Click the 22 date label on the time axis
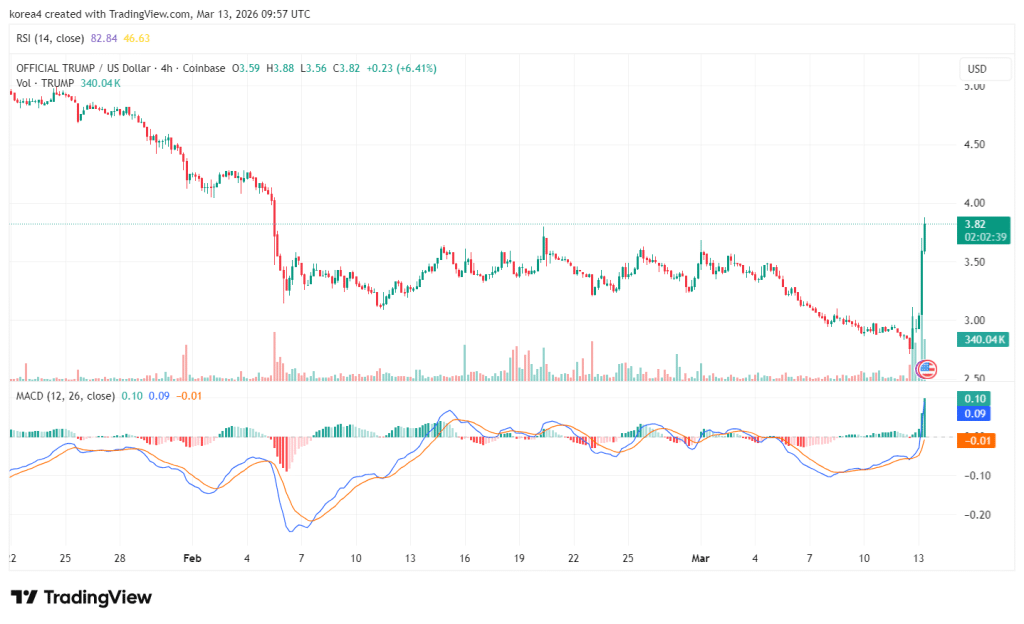Viewport: 1024px width, 624px height. [573, 558]
